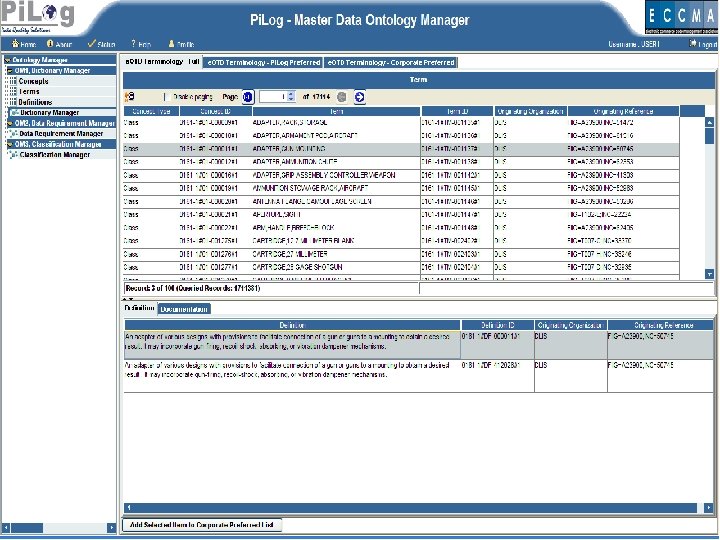Select row ADAPTER,RACK,STORAGE
The image size is (720, 540).
pos(401,123)
